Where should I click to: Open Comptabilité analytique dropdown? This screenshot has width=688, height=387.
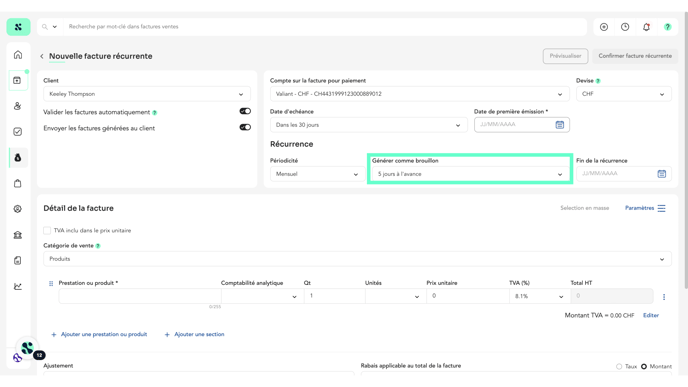262,296
